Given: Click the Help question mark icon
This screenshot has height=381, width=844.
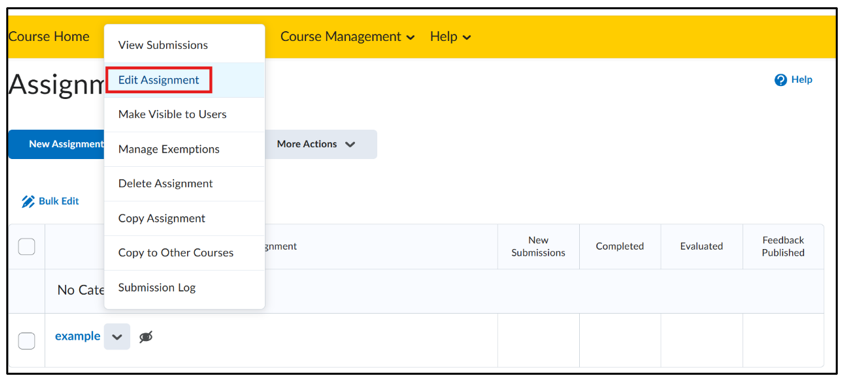Looking at the screenshot, I should (780, 80).
